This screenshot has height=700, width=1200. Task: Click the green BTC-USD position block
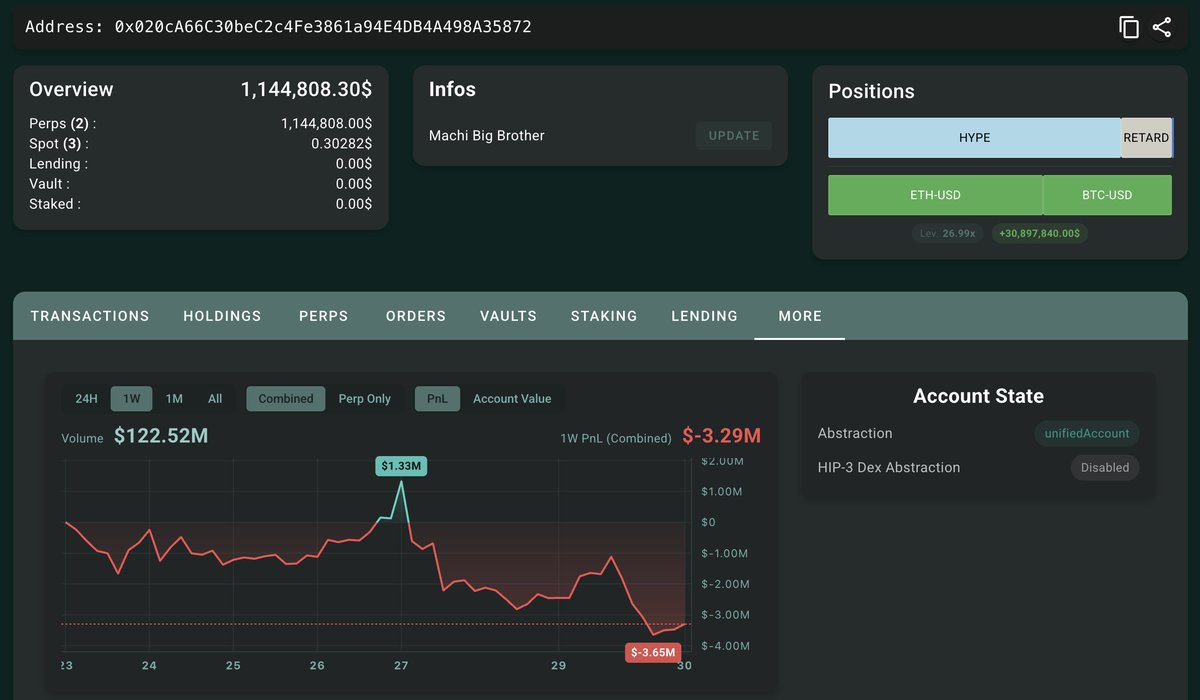tap(1107, 195)
